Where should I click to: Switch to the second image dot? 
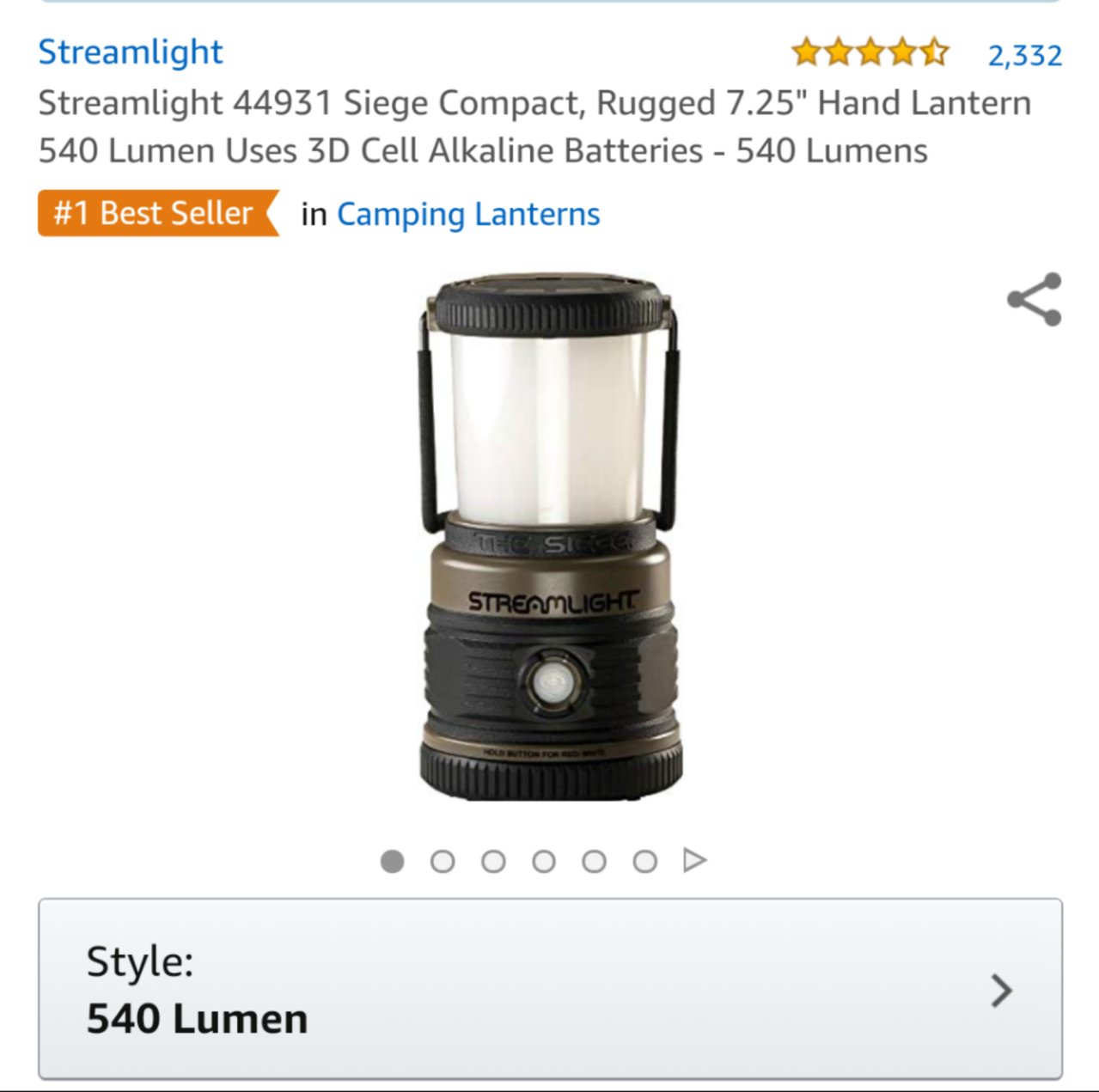point(443,861)
